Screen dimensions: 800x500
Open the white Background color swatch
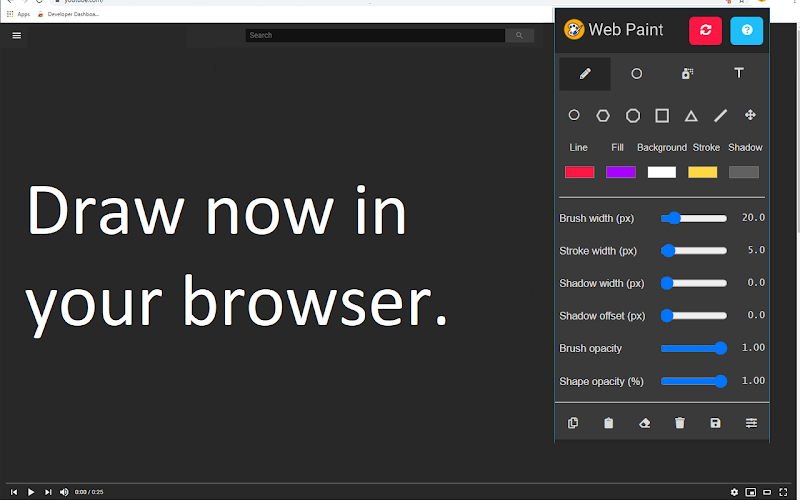pos(662,172)
